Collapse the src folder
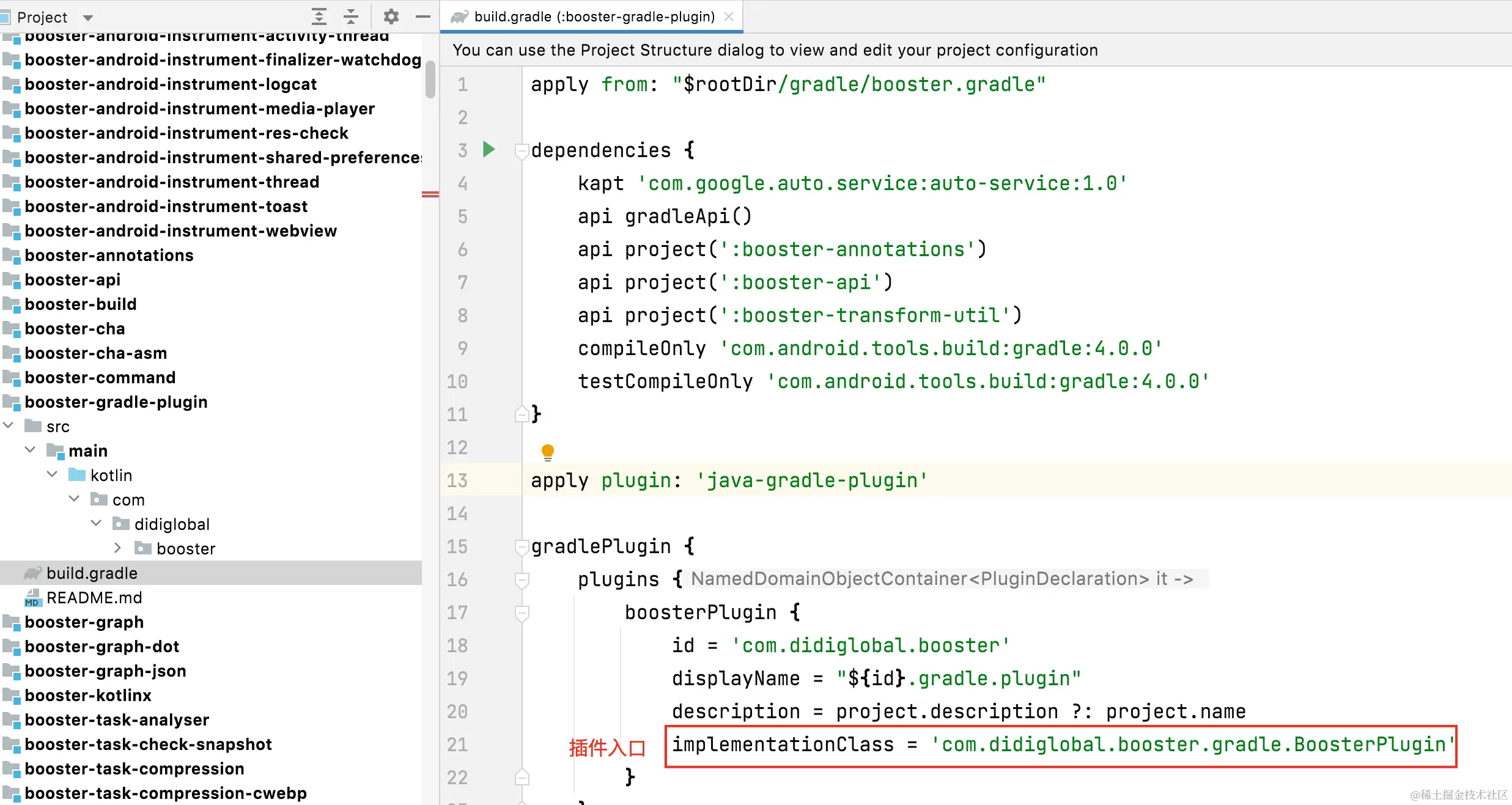Image resolution: width=1512 pixels, height=805 pixels. tap(9, 425)
